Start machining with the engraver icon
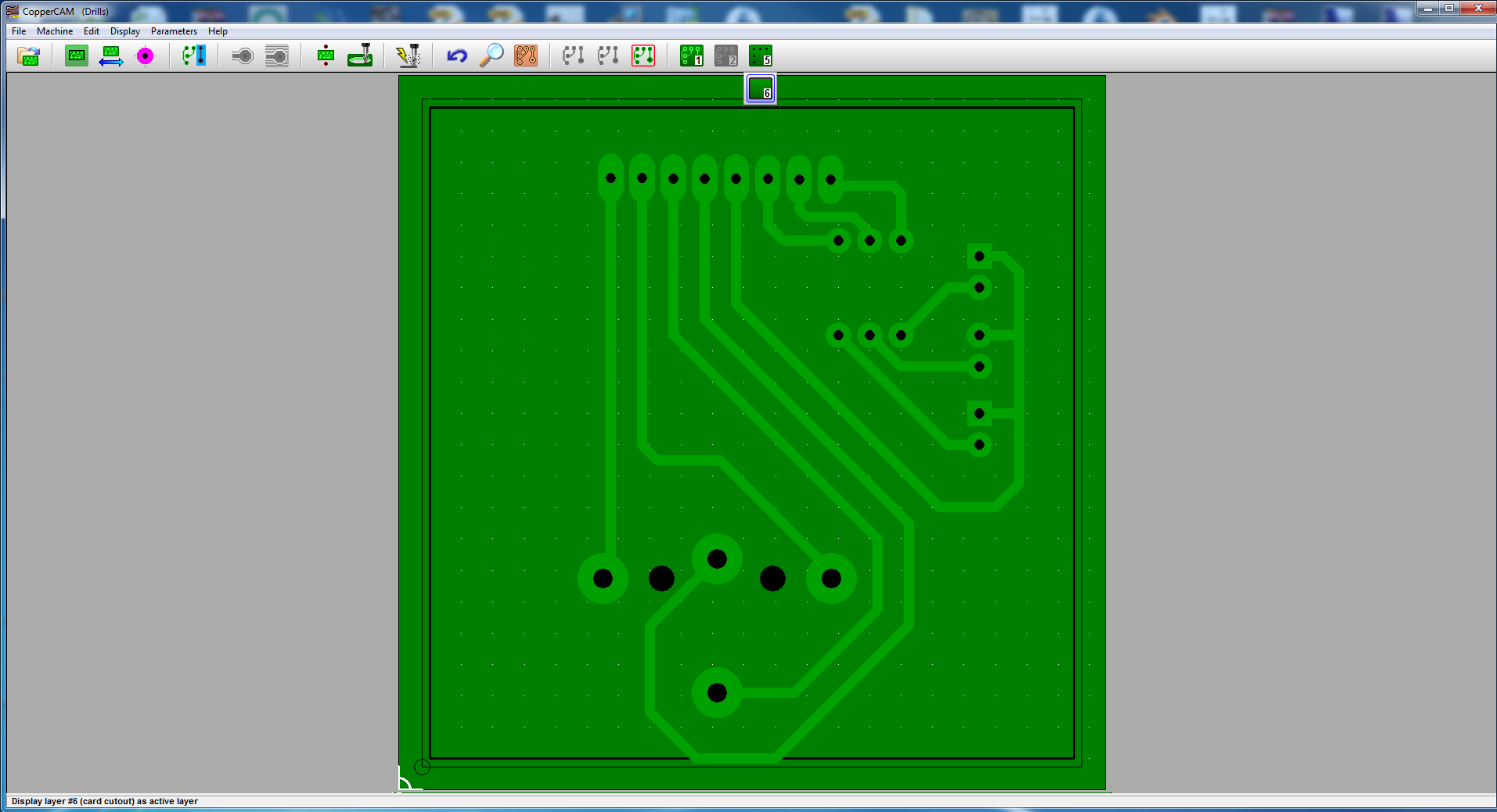Viewport: 1497px width, 812px height. (408, 56)
